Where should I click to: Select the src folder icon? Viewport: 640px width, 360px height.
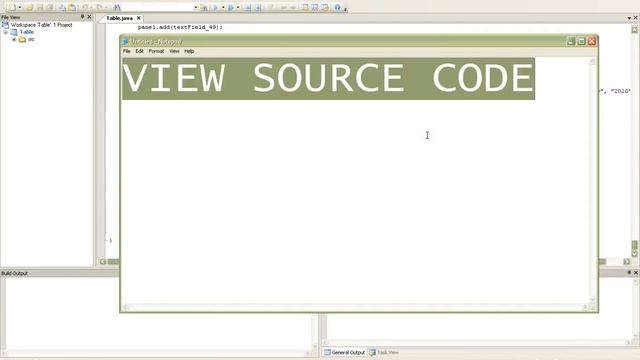(22, 39)
